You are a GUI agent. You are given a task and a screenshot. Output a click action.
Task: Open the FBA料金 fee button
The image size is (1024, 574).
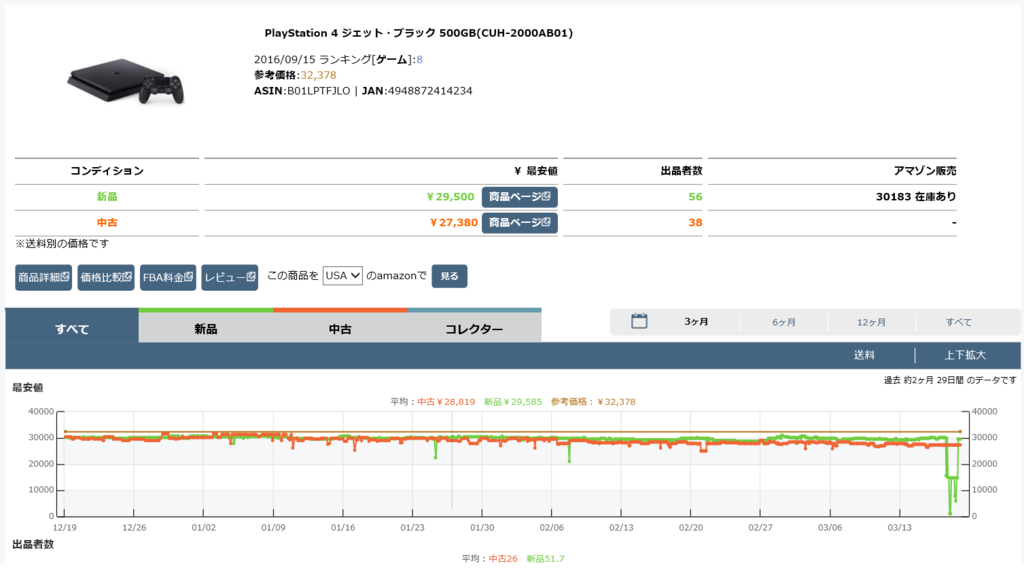168,278
